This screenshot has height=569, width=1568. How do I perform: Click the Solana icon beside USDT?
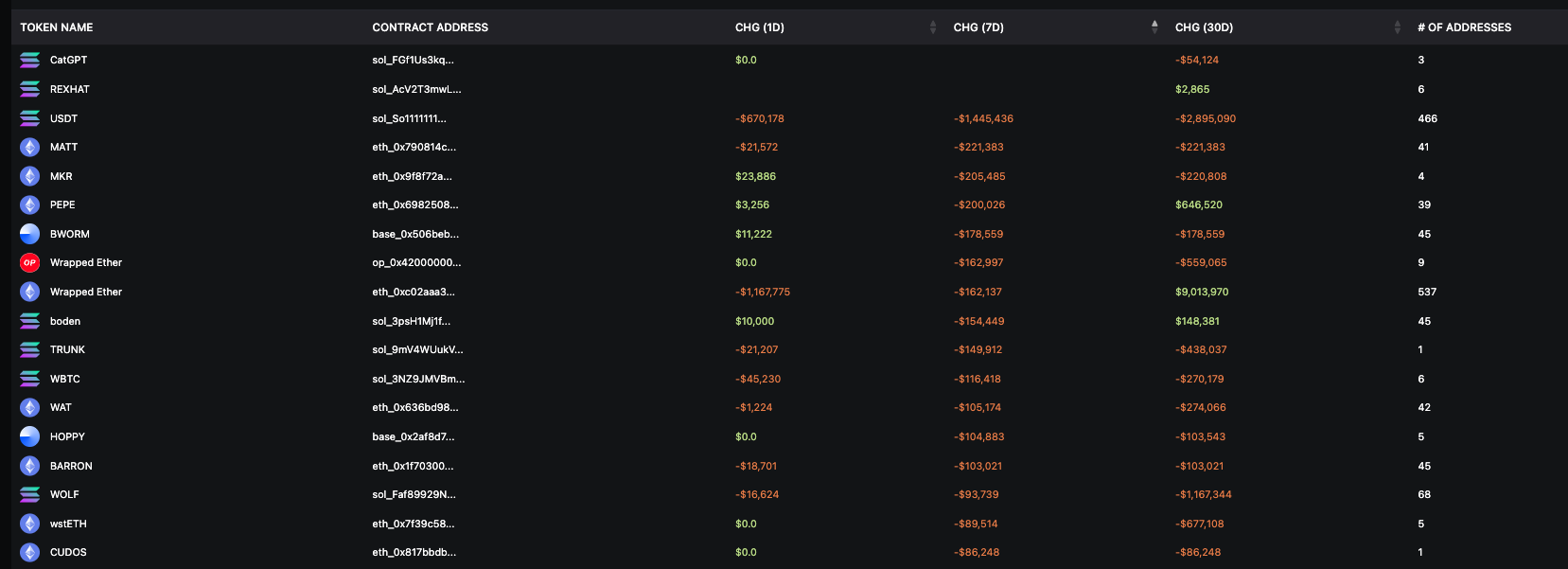(x=30, y=118)
